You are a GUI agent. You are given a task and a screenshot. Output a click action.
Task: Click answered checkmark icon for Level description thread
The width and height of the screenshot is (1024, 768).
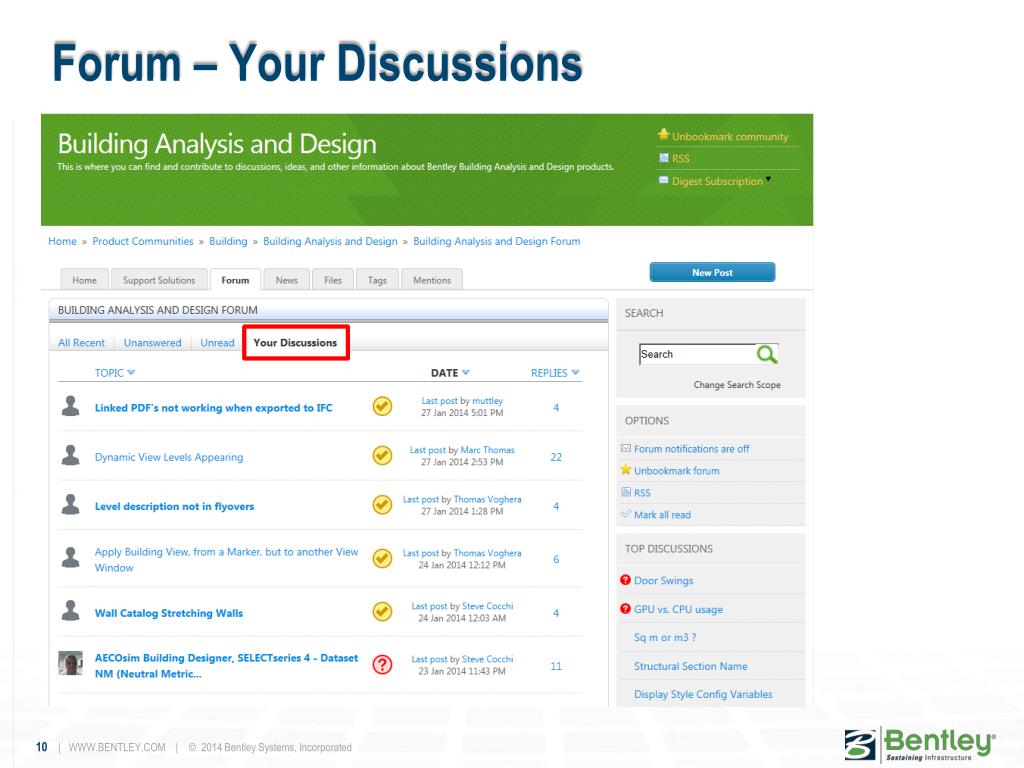coord(382,505)
